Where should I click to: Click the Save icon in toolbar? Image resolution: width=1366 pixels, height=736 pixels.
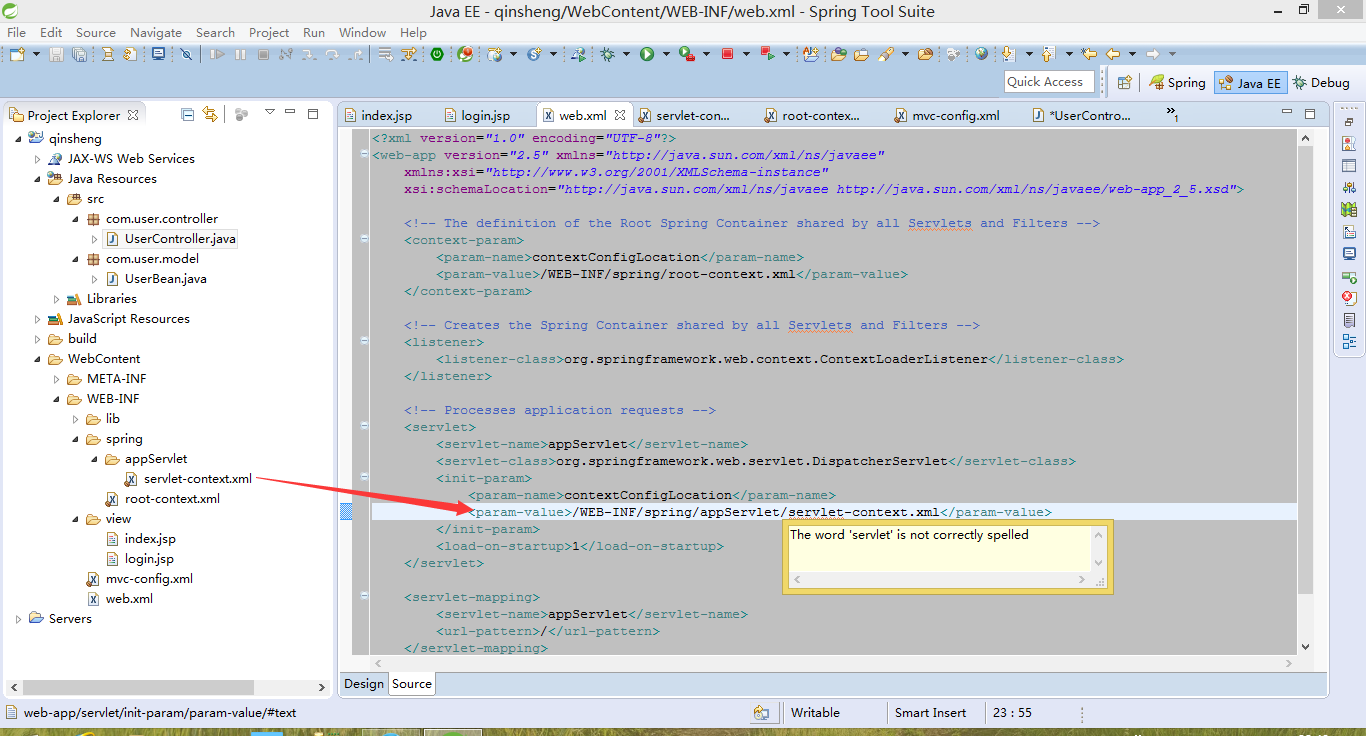tap(56, 54)
